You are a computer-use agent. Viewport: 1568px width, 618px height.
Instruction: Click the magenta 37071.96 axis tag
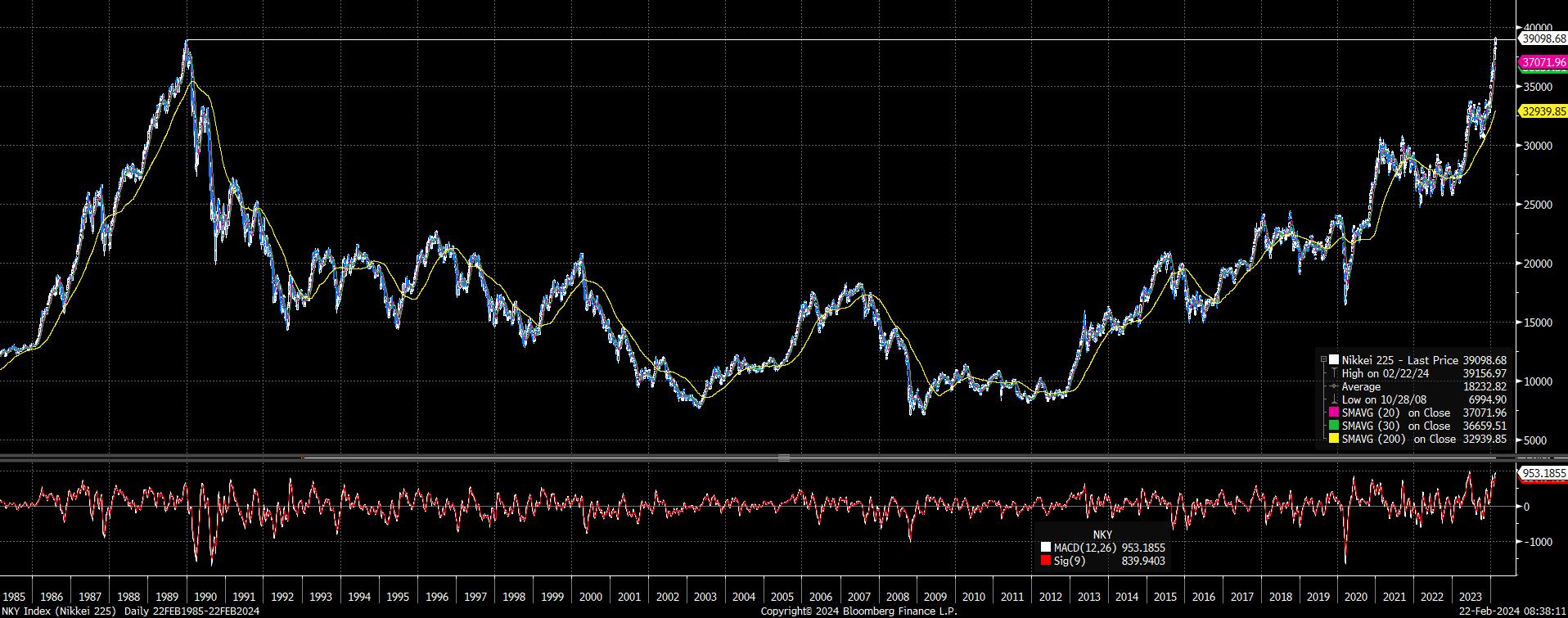coord(1541,62)
